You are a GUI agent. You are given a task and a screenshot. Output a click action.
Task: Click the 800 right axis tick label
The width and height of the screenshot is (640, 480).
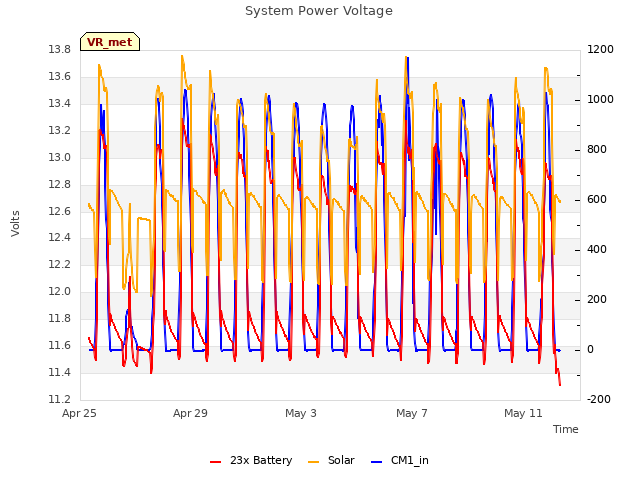click(x=597, y=150)
